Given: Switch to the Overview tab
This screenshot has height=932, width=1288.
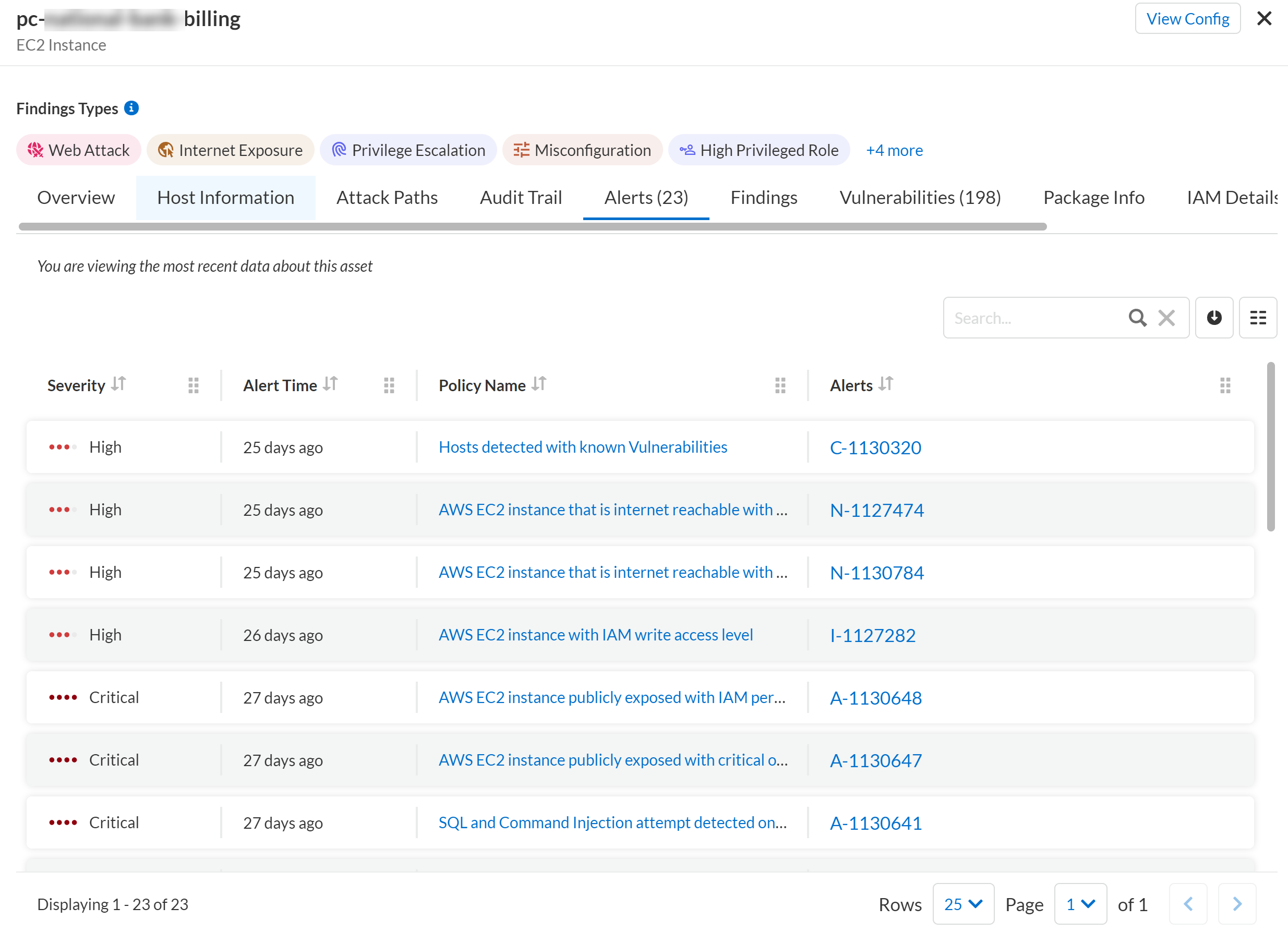Looking at the screenshot, I should pos(76,198).
